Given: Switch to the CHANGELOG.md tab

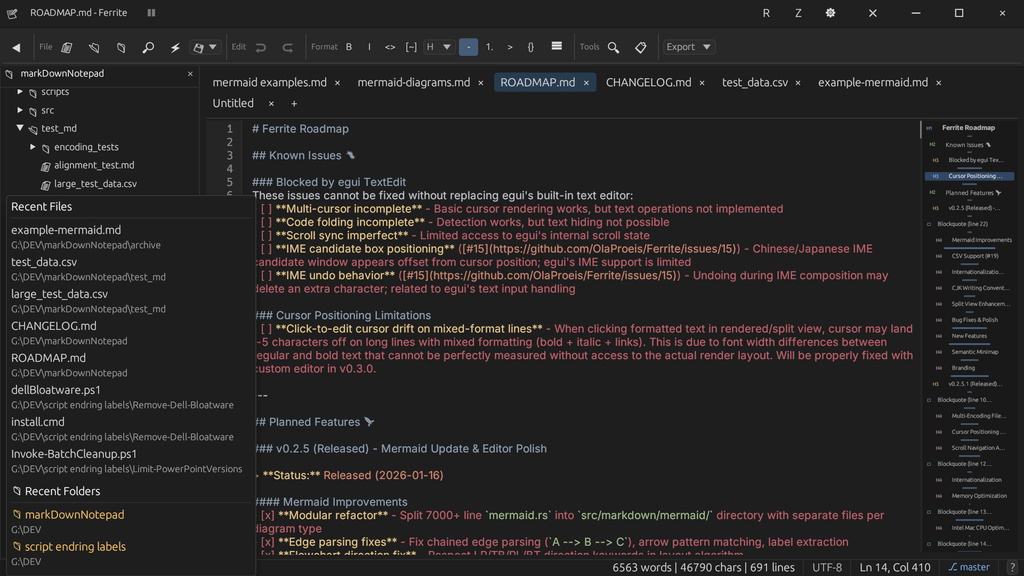Looking at the screenshot, I should tap(648, 82).
